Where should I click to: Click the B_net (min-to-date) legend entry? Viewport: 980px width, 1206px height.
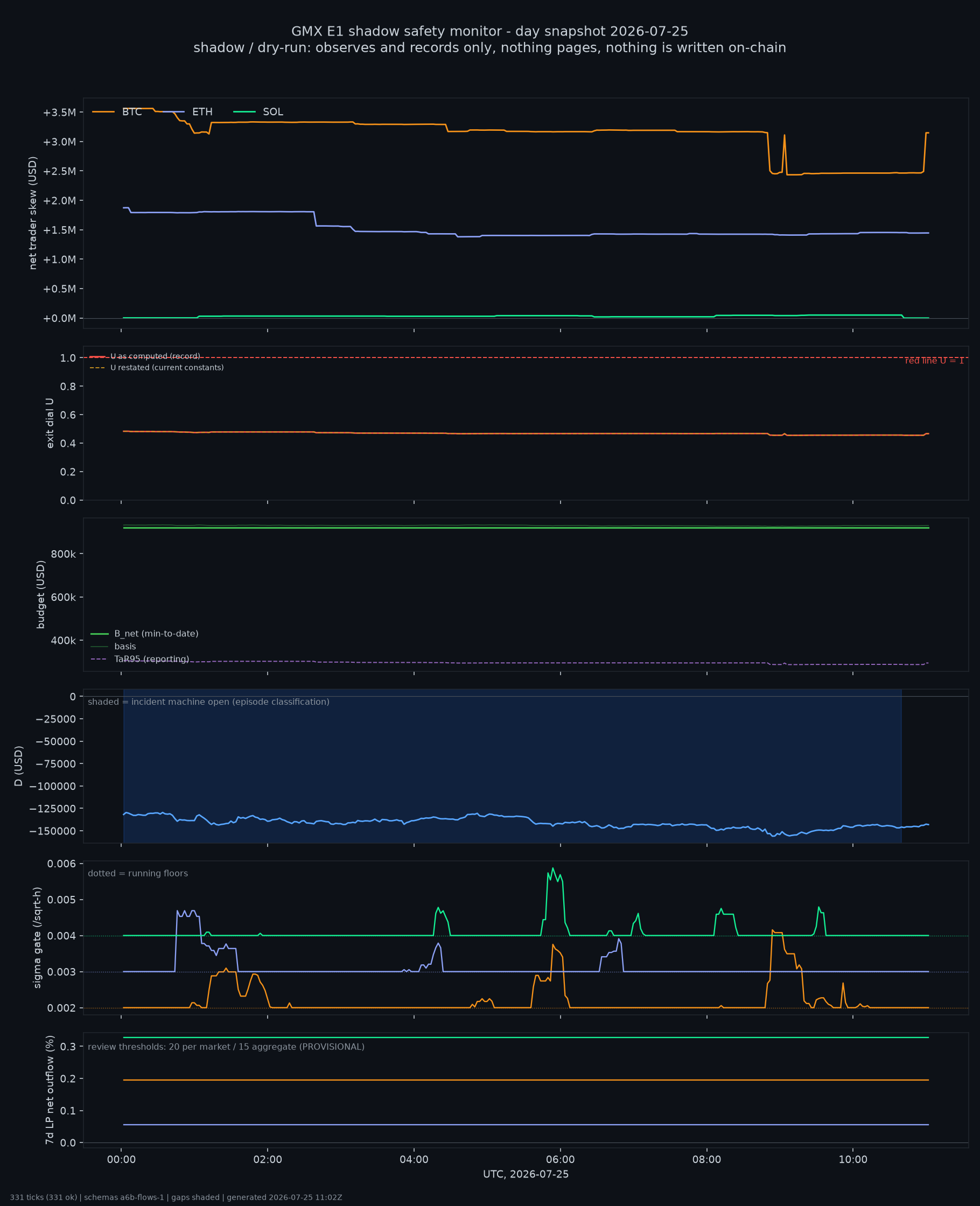tap(144, 634)
